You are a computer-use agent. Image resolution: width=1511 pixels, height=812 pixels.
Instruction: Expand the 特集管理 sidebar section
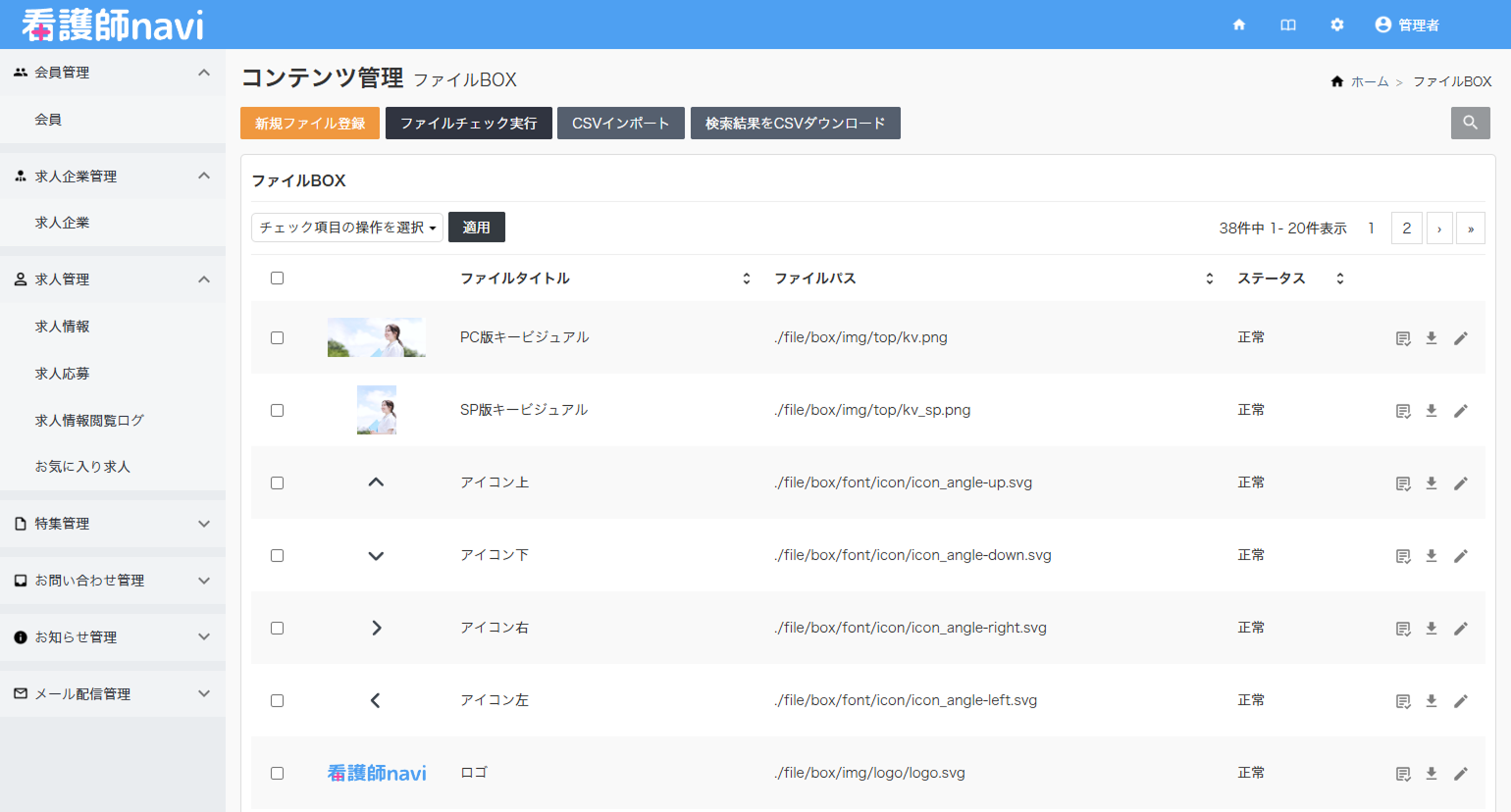113,524
